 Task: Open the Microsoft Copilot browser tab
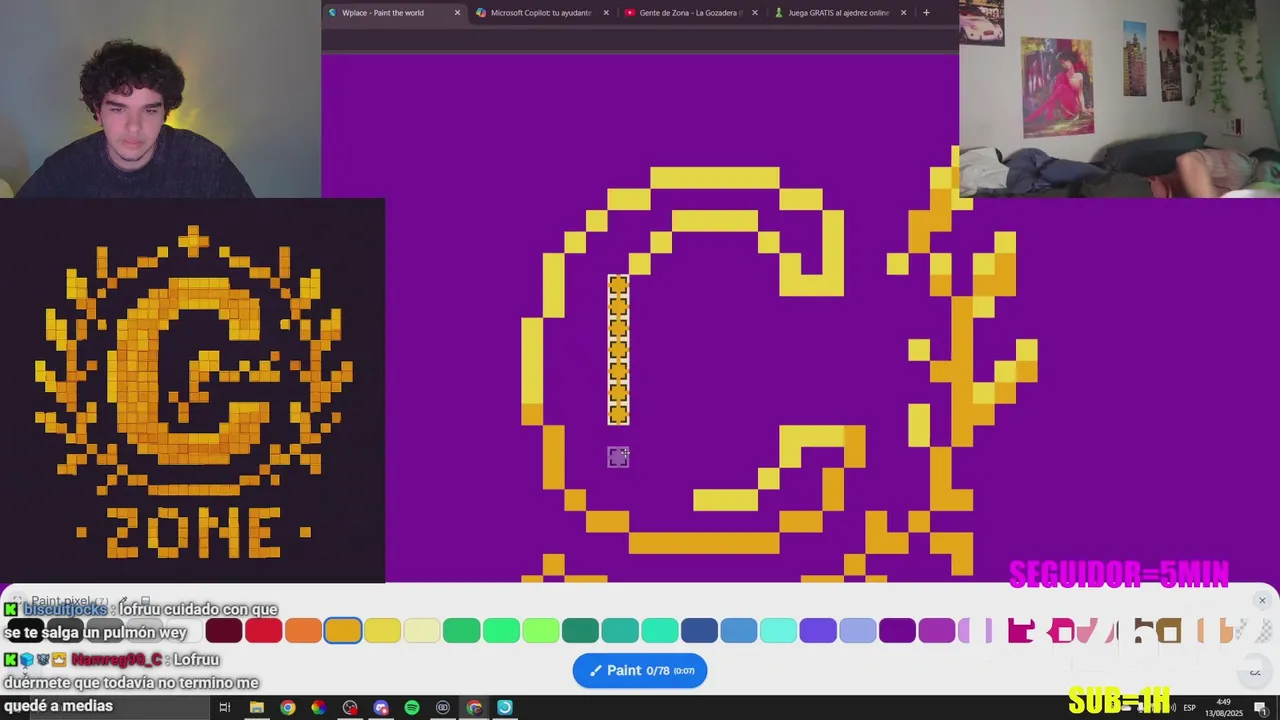point(541,13)
